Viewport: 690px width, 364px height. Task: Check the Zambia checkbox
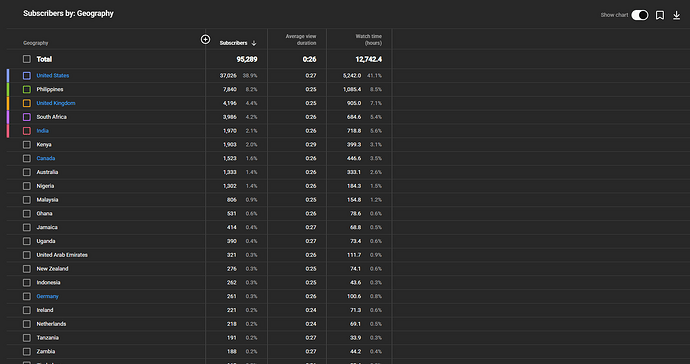[x=27, y=351]
